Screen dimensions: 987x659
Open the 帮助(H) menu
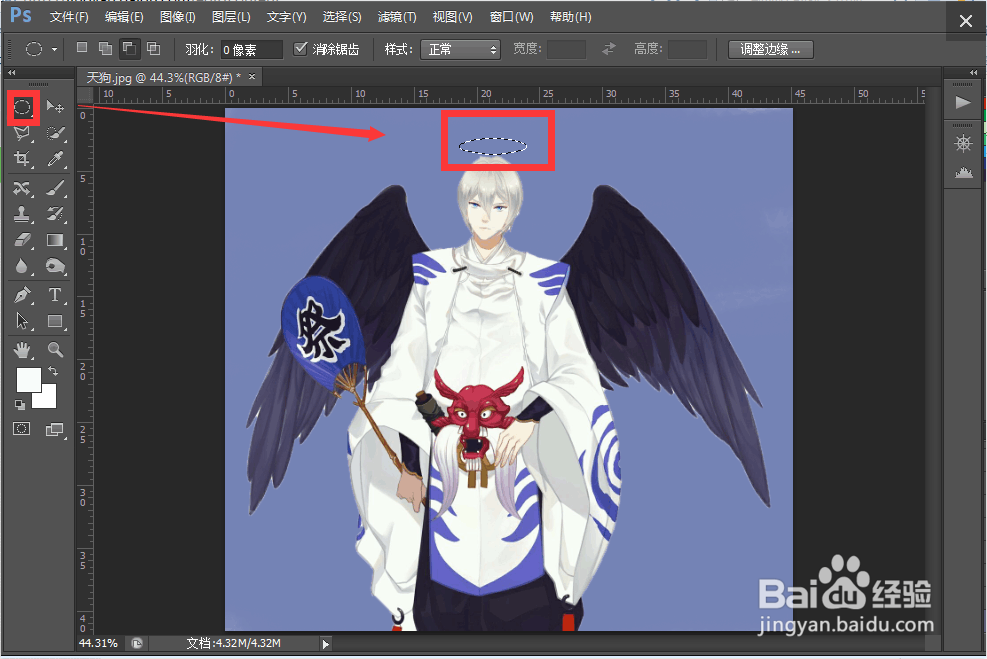(570, 17)
